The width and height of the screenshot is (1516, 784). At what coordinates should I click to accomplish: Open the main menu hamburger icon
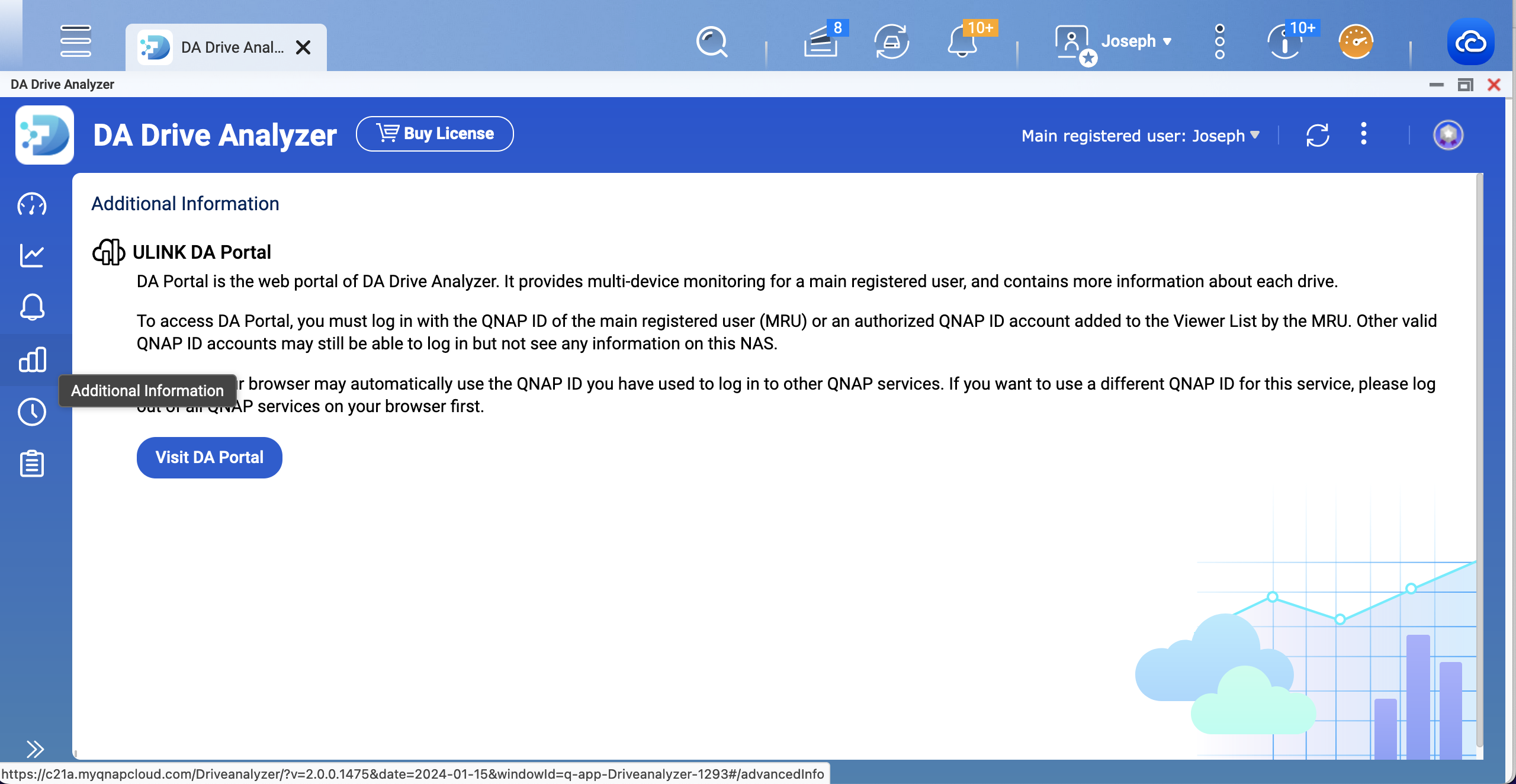[76, 41]
